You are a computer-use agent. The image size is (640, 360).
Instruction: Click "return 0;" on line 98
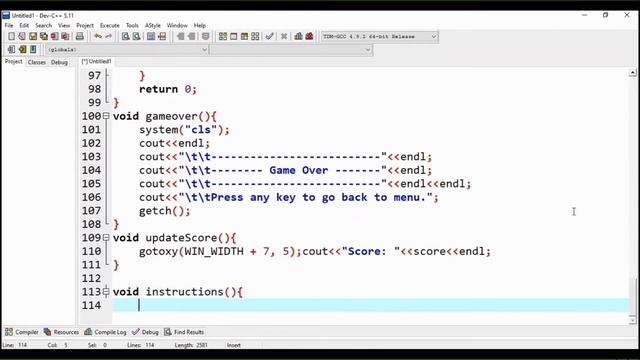pos(168,89)
